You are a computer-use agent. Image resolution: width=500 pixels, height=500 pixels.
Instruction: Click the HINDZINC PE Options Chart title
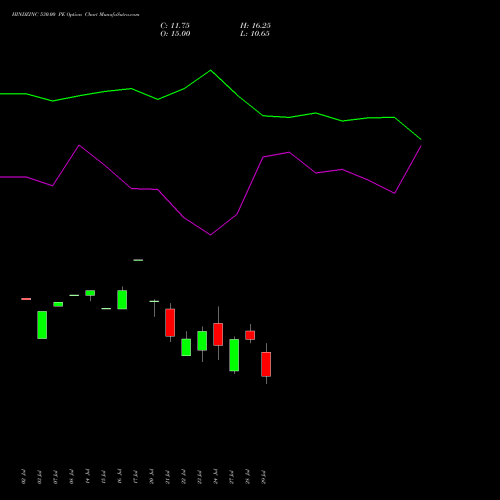[76, 15]
